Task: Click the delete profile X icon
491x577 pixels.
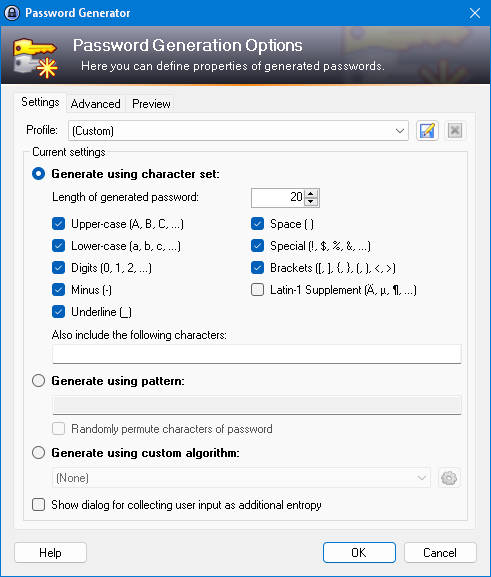Action: [455, 131]
